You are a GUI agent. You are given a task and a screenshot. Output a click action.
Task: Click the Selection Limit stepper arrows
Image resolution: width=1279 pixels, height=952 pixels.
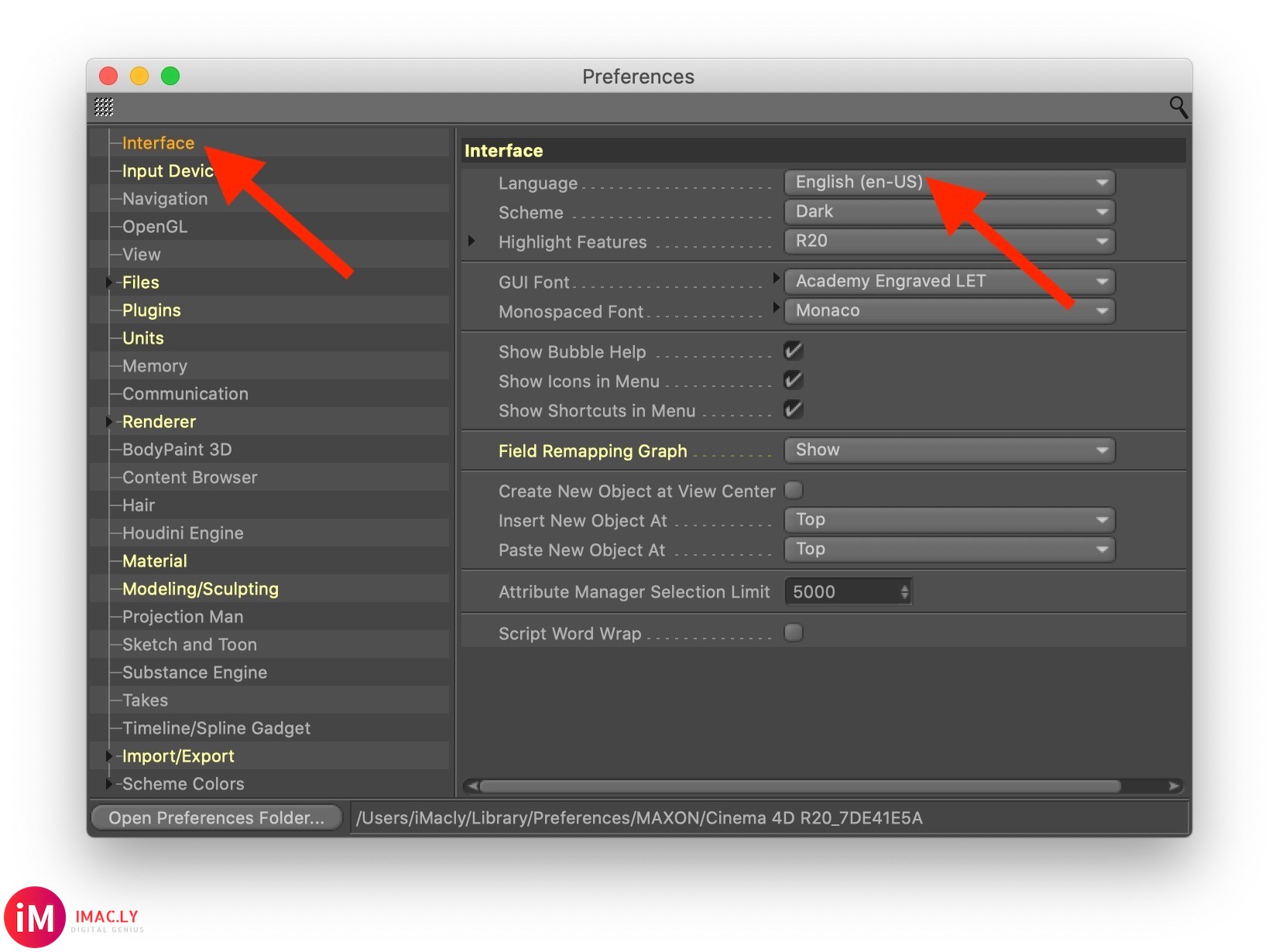tap(904, 592)
